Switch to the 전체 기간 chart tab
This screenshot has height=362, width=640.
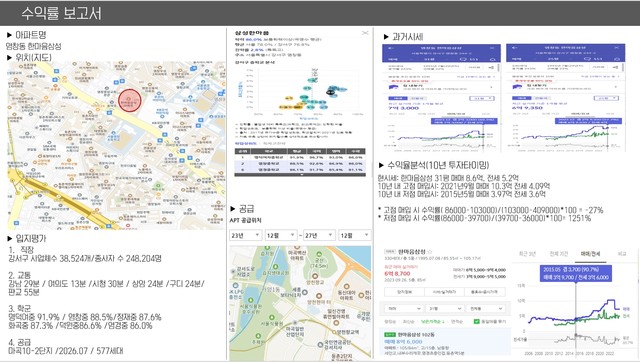[559, 254]
